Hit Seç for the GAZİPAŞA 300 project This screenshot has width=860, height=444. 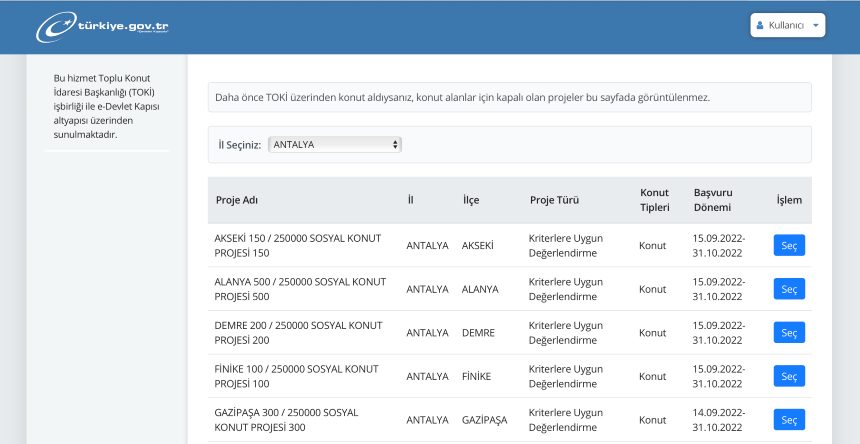[x=788, y=420]
